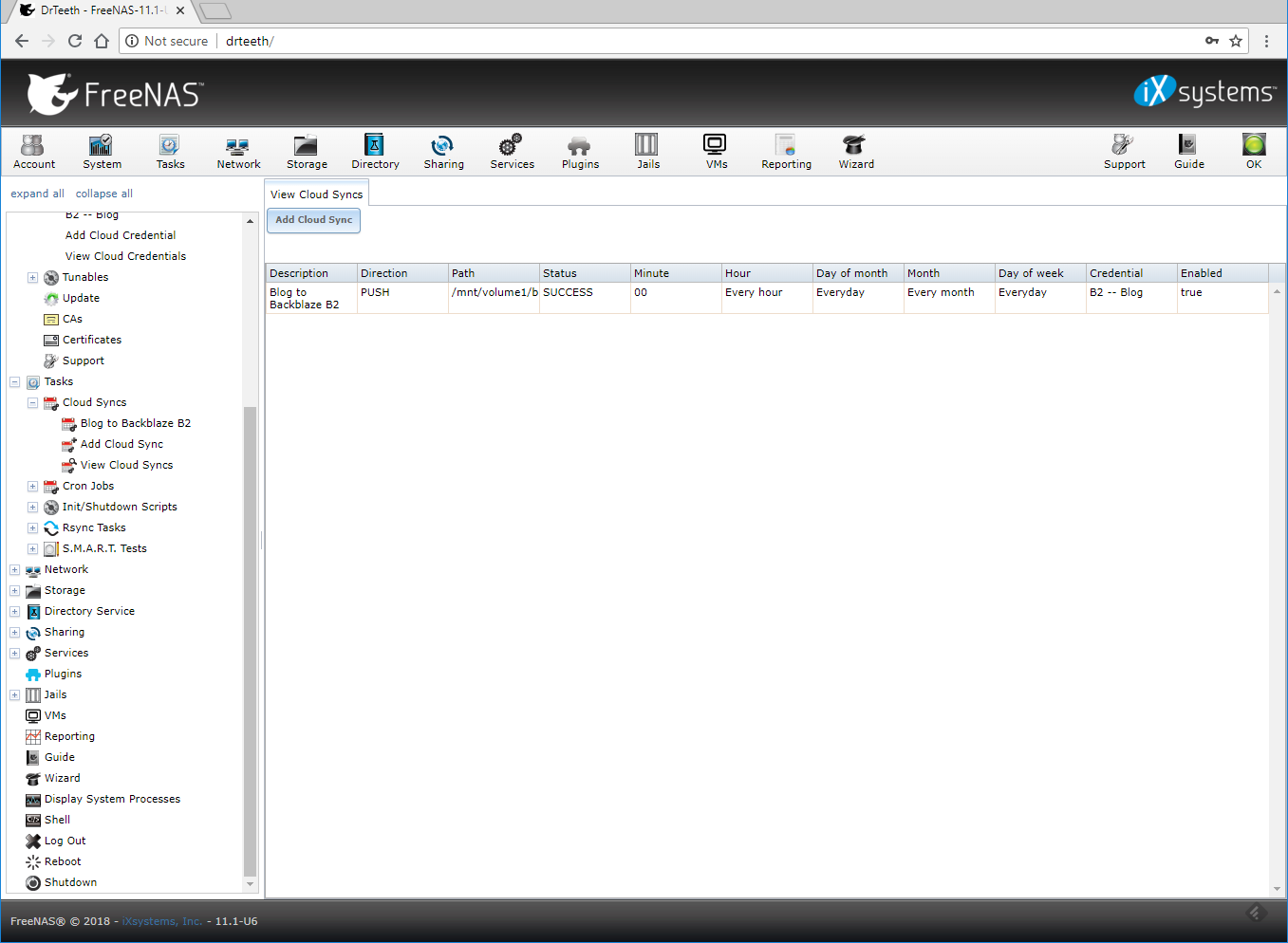
Task: Click the Sharing icon in top toolbar
Action: [x=443, y=152]
